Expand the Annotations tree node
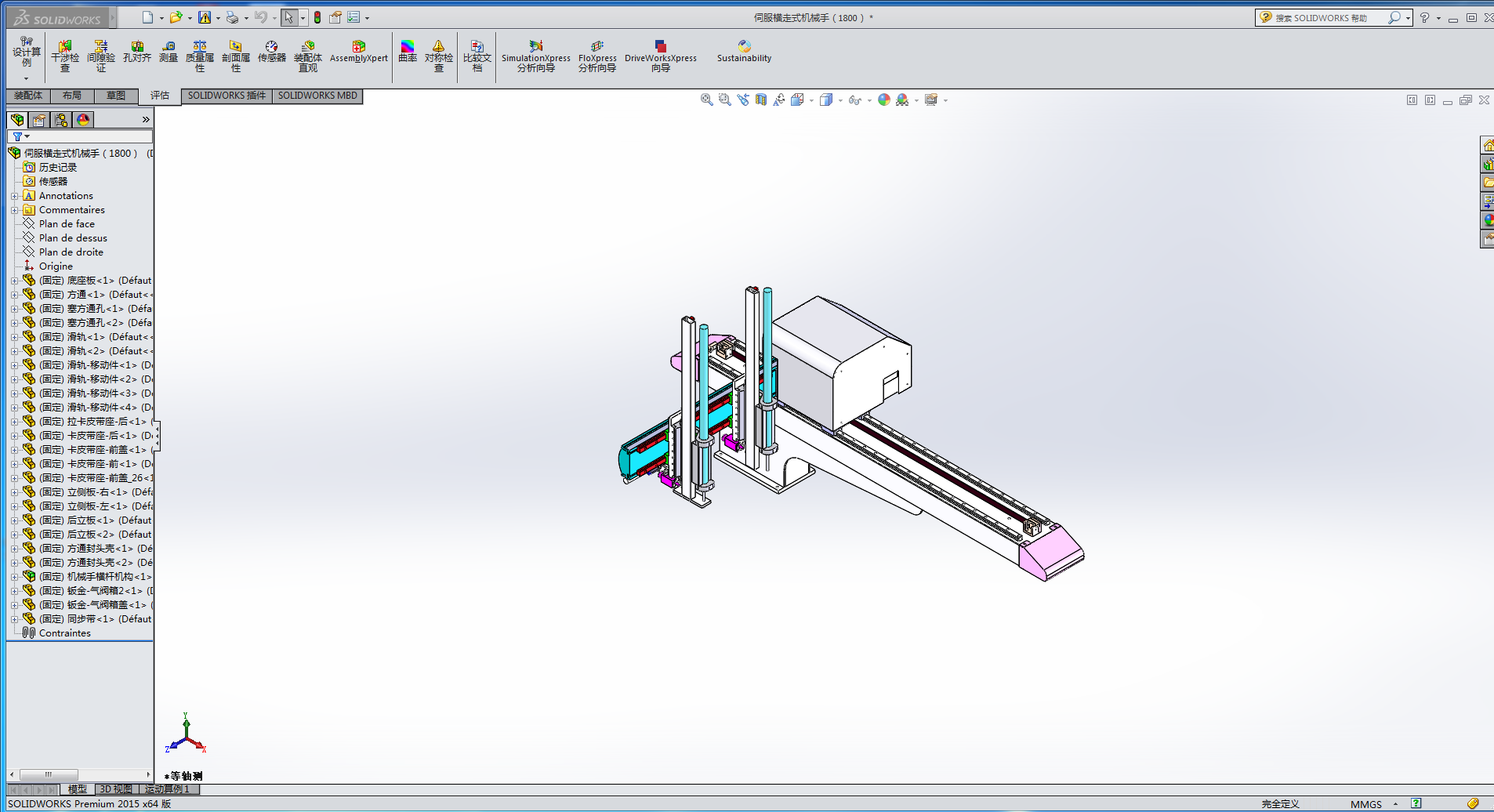1494x812 pixels. pos(14,196)
